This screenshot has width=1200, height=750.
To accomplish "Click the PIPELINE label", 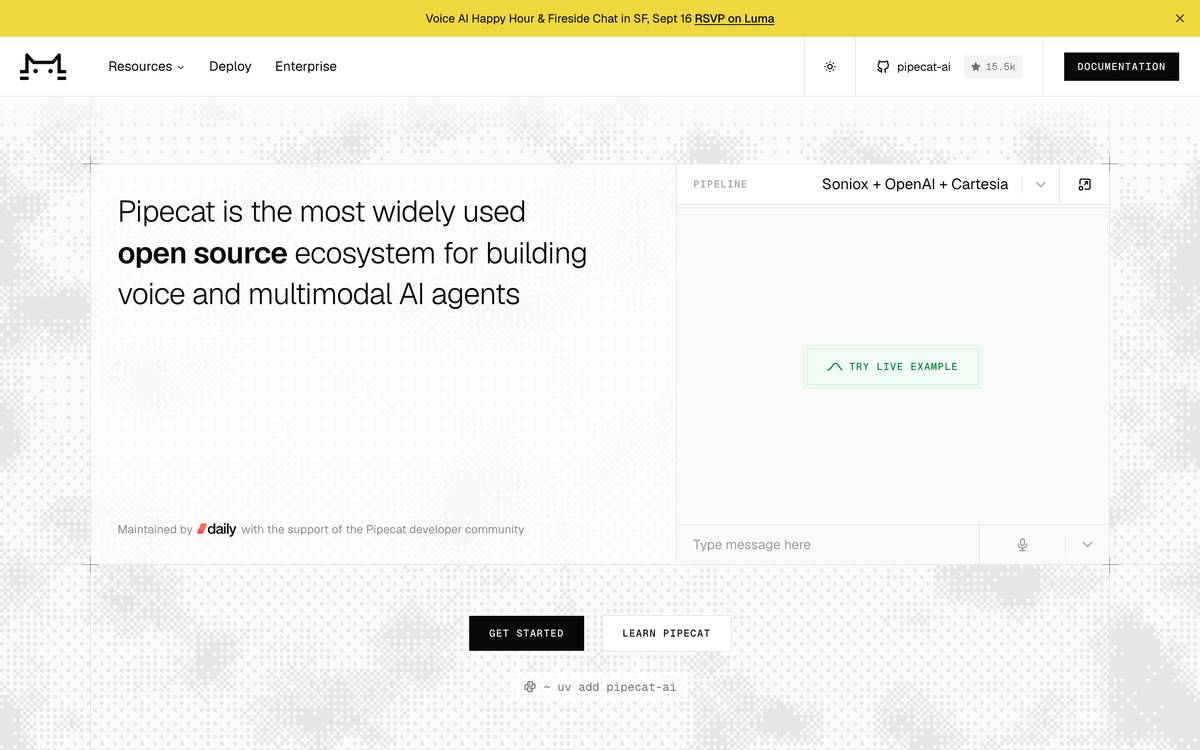I will [x=720, y=184].
